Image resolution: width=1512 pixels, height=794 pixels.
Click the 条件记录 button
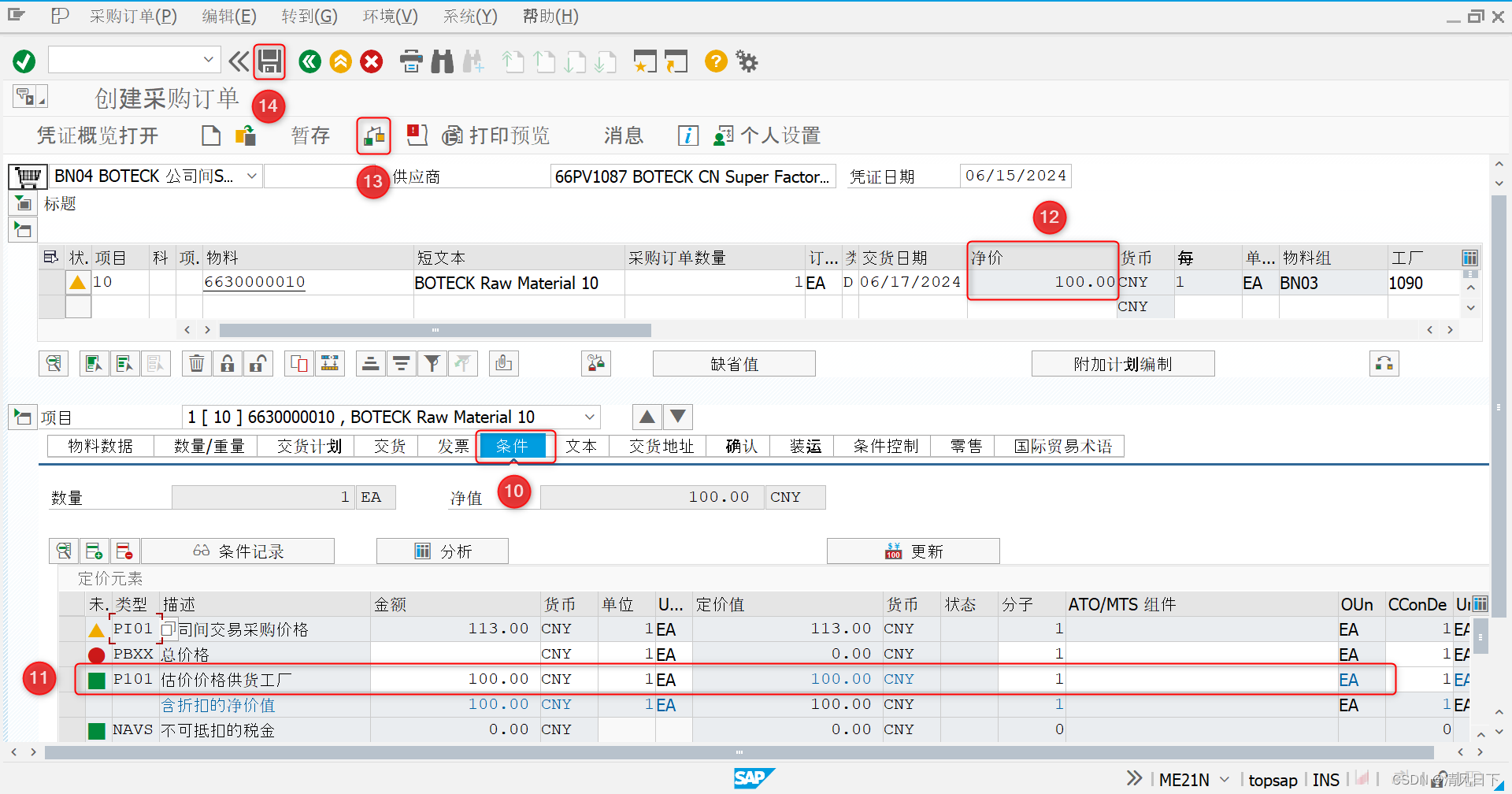pyautogui.click(x=238, y=551)
